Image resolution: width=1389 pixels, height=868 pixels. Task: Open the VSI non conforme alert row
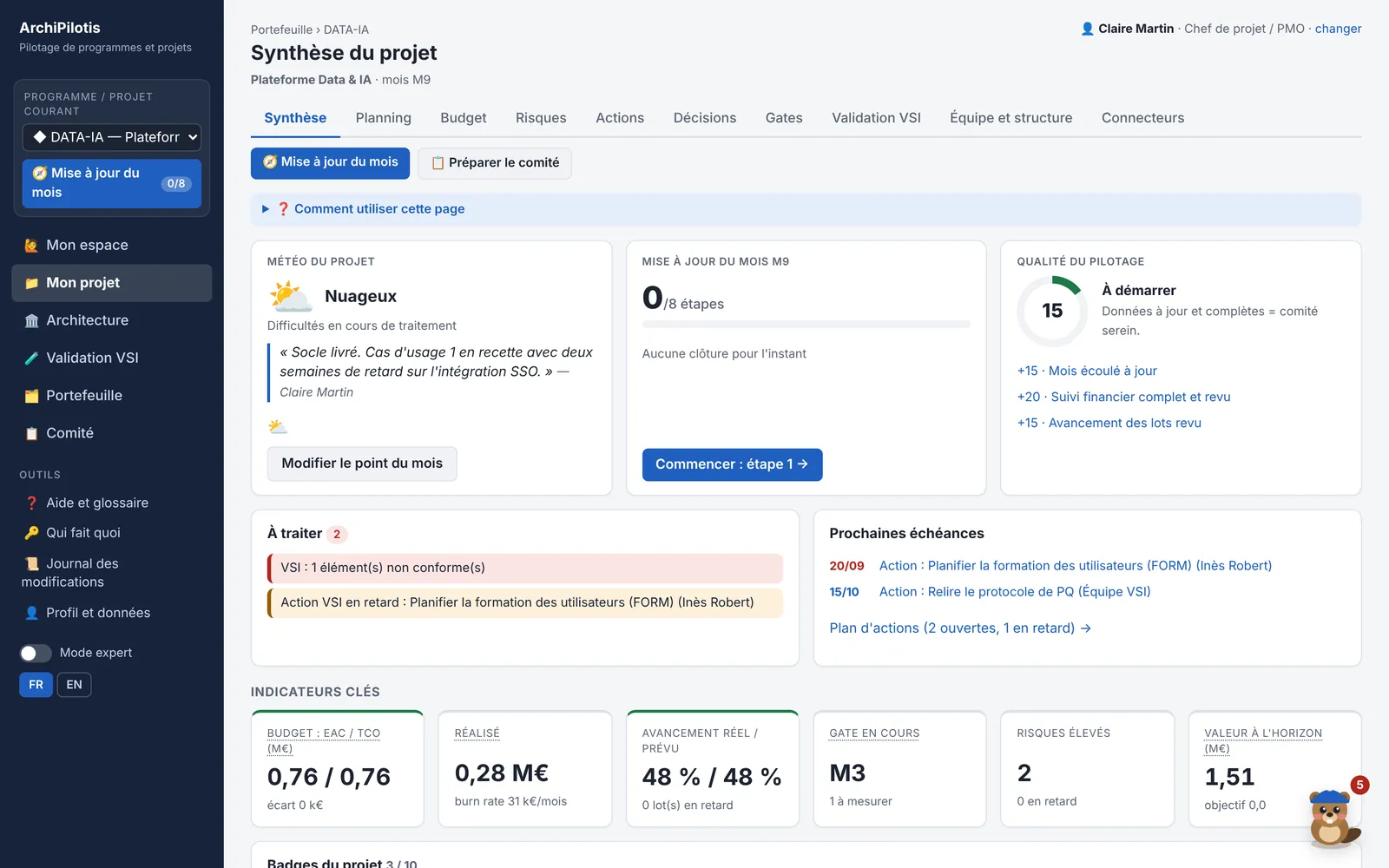coord(525,568)
